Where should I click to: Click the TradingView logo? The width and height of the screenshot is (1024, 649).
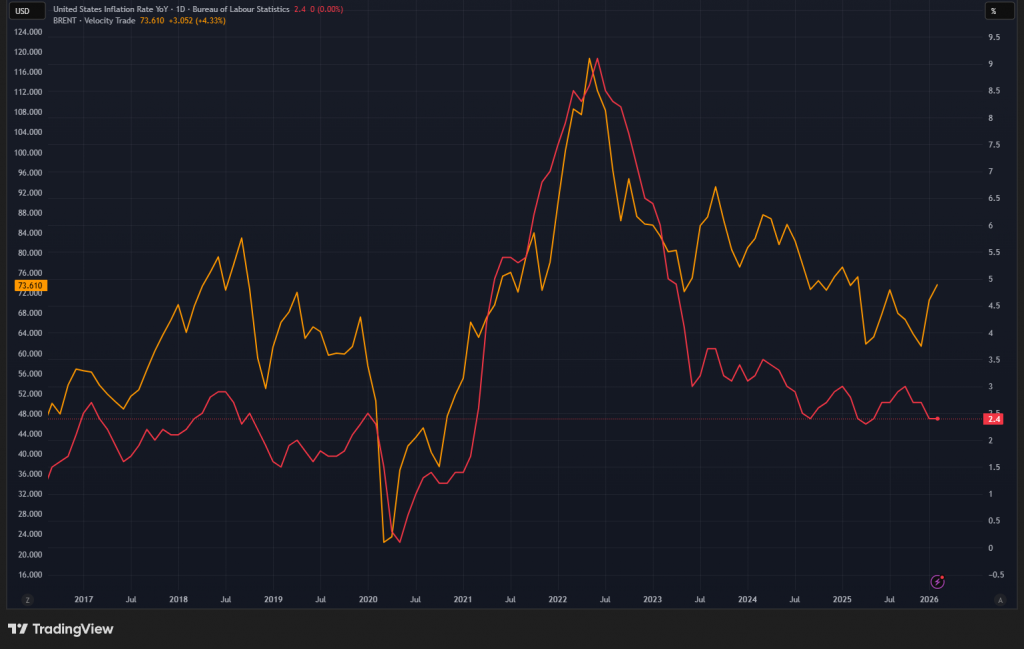point(61,629)
